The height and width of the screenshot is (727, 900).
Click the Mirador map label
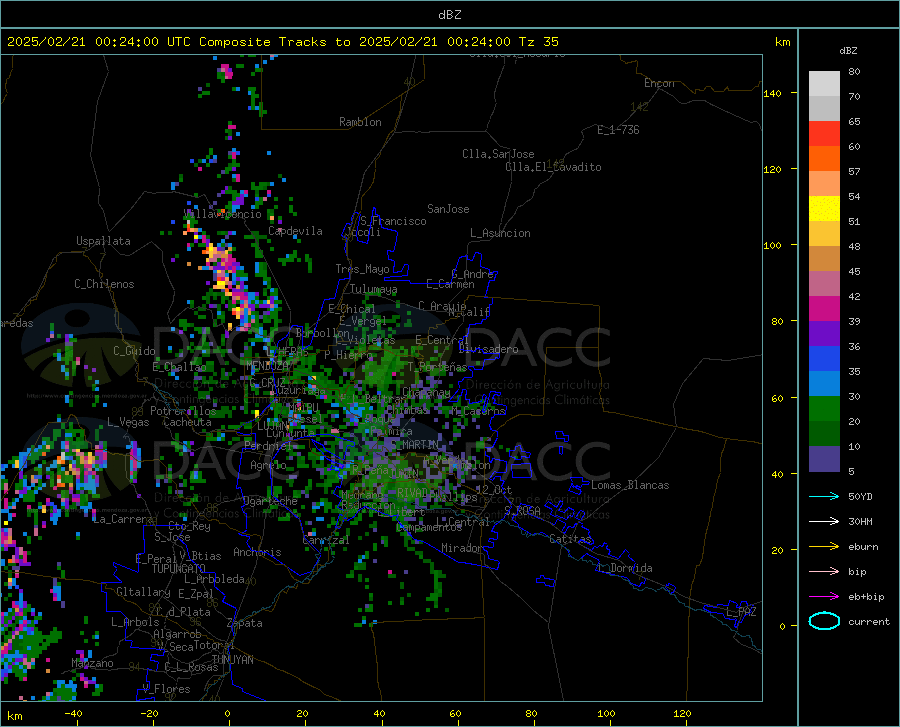coord(461,548)
